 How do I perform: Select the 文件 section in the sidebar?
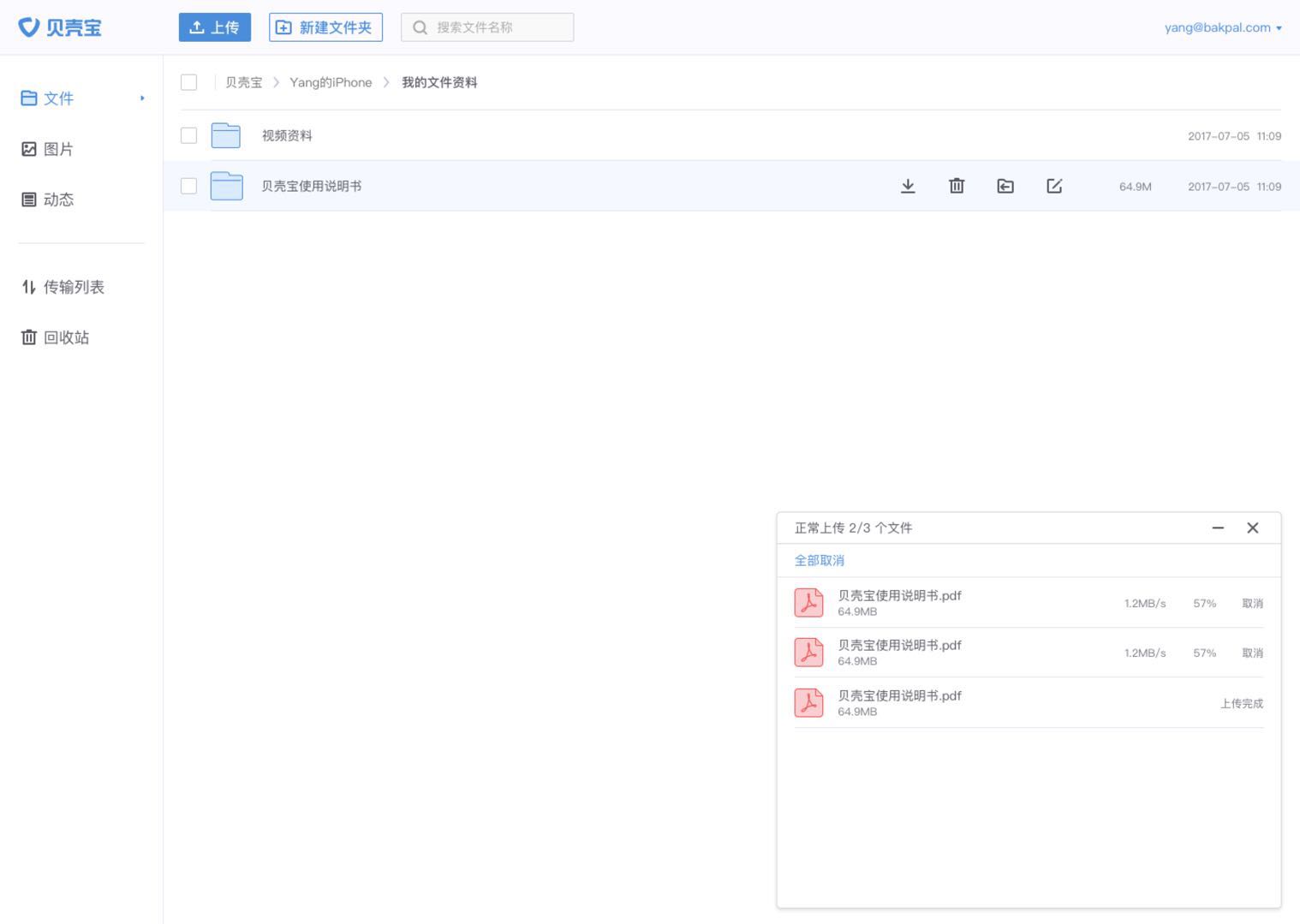click(x=57, y=98)
